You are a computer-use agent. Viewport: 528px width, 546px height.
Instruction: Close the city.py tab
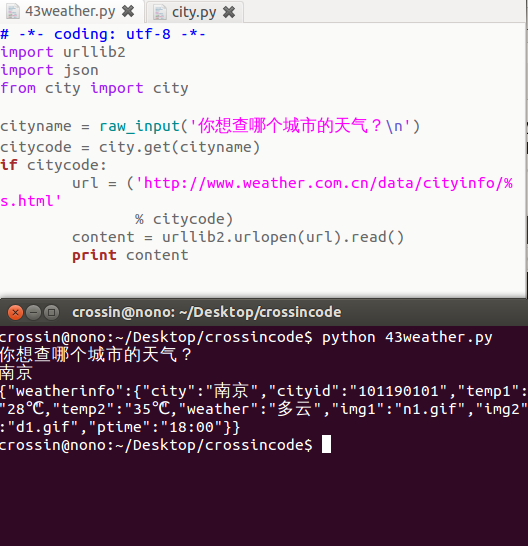point(229,12)
